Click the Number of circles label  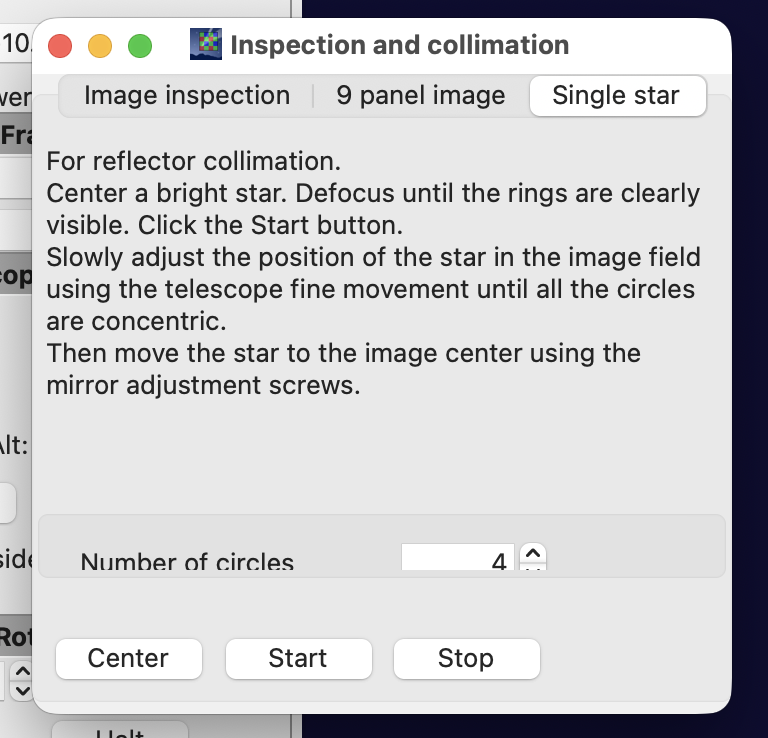pyautogui.click(x=187, y=561)
